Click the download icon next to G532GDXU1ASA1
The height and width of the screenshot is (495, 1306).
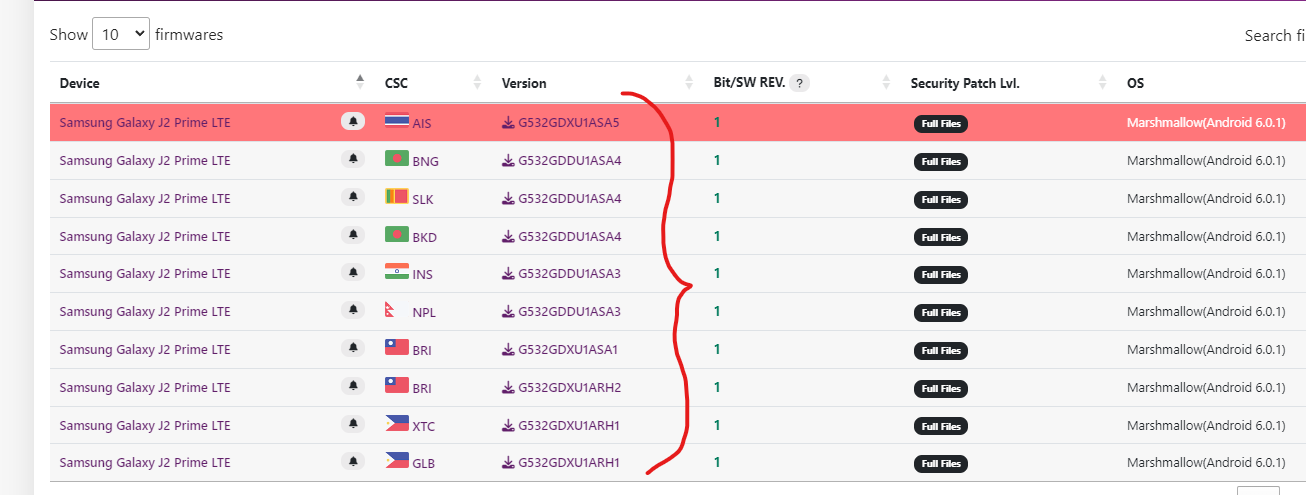tap(508, 350)
